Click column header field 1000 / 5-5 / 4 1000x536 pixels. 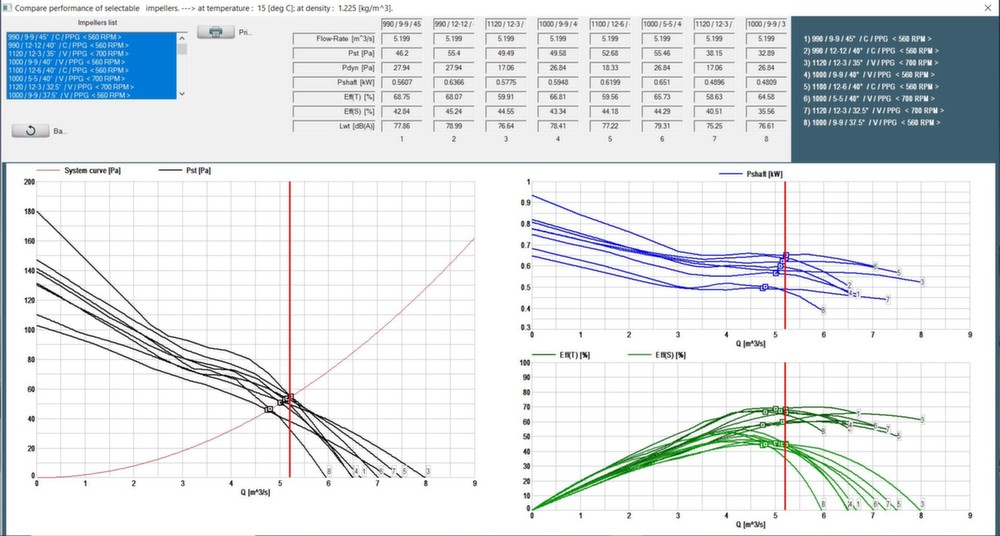coord(663,24)
